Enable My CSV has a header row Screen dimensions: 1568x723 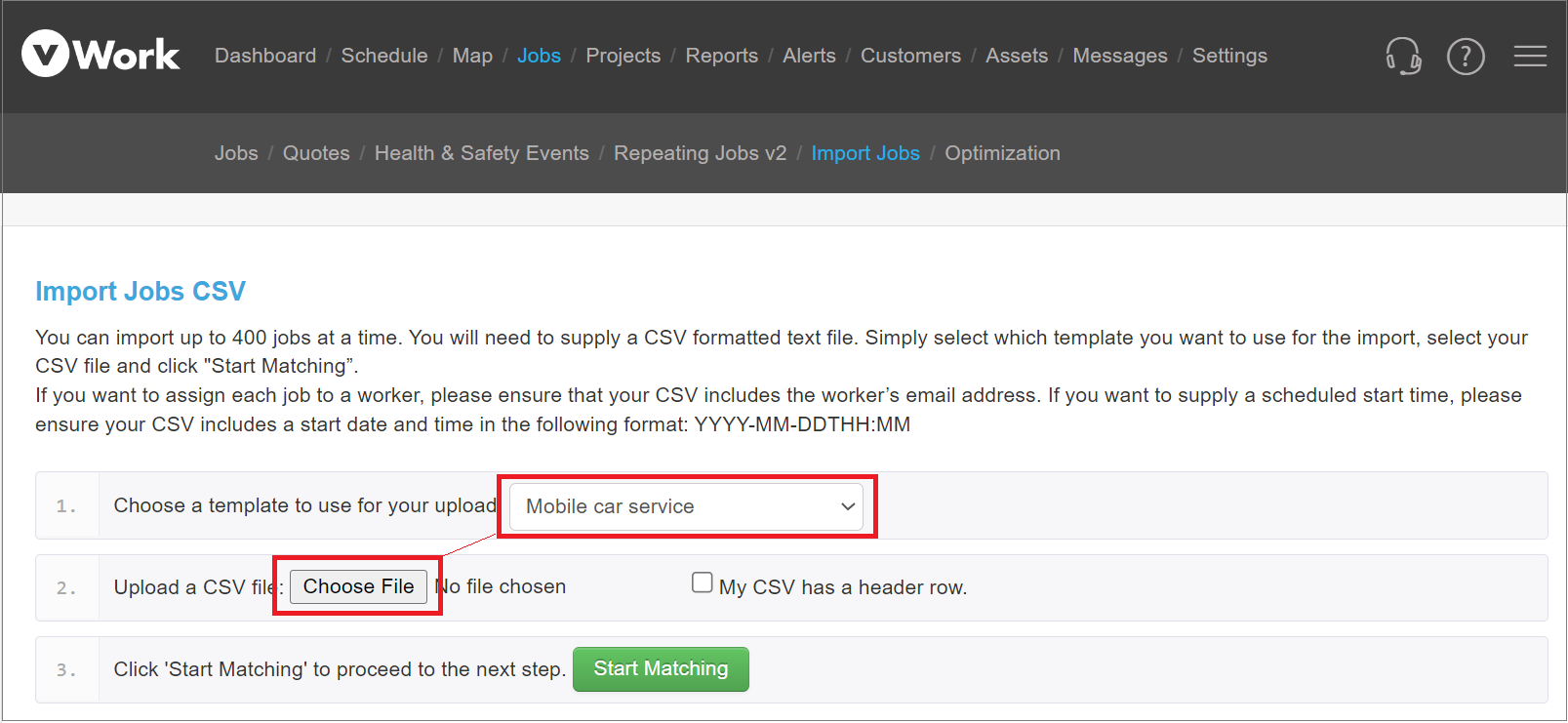[702, 582]
